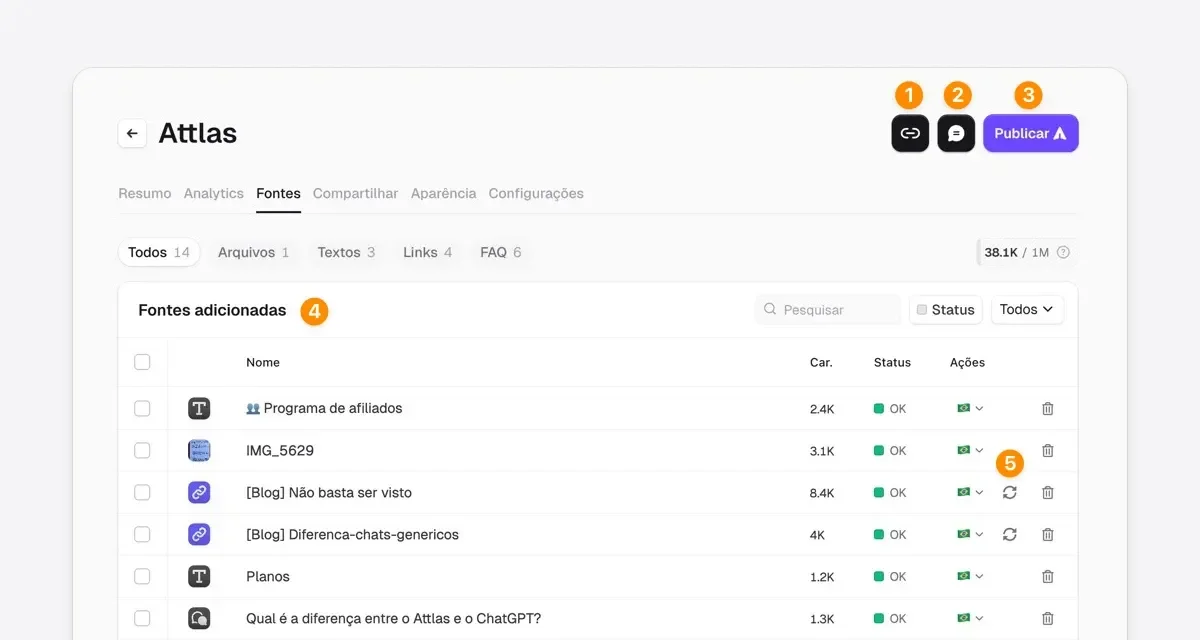Click the Brazil flag on the Planos row
The height and width of the screenshot is (640, 1200).
point(963,576)
